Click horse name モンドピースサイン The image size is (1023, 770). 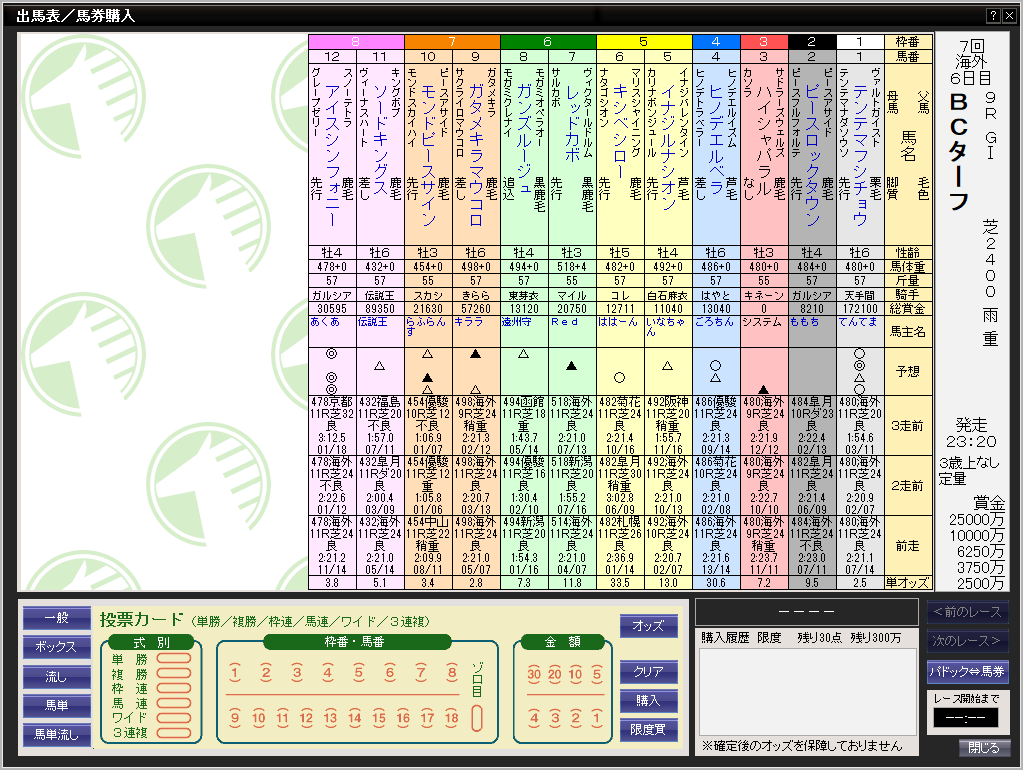428,155
